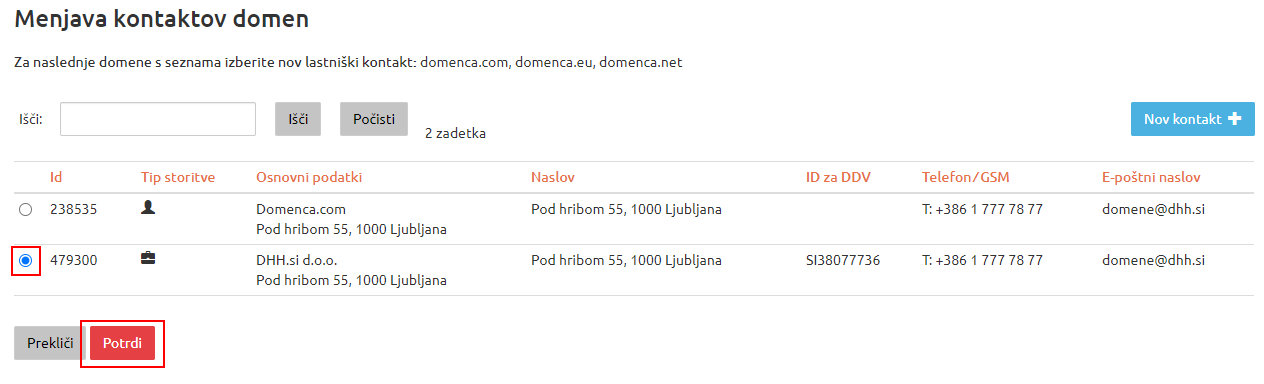This screenshot has width=1264, height=384.
Task: Click the Išči search button
Action: coord(298,119)
